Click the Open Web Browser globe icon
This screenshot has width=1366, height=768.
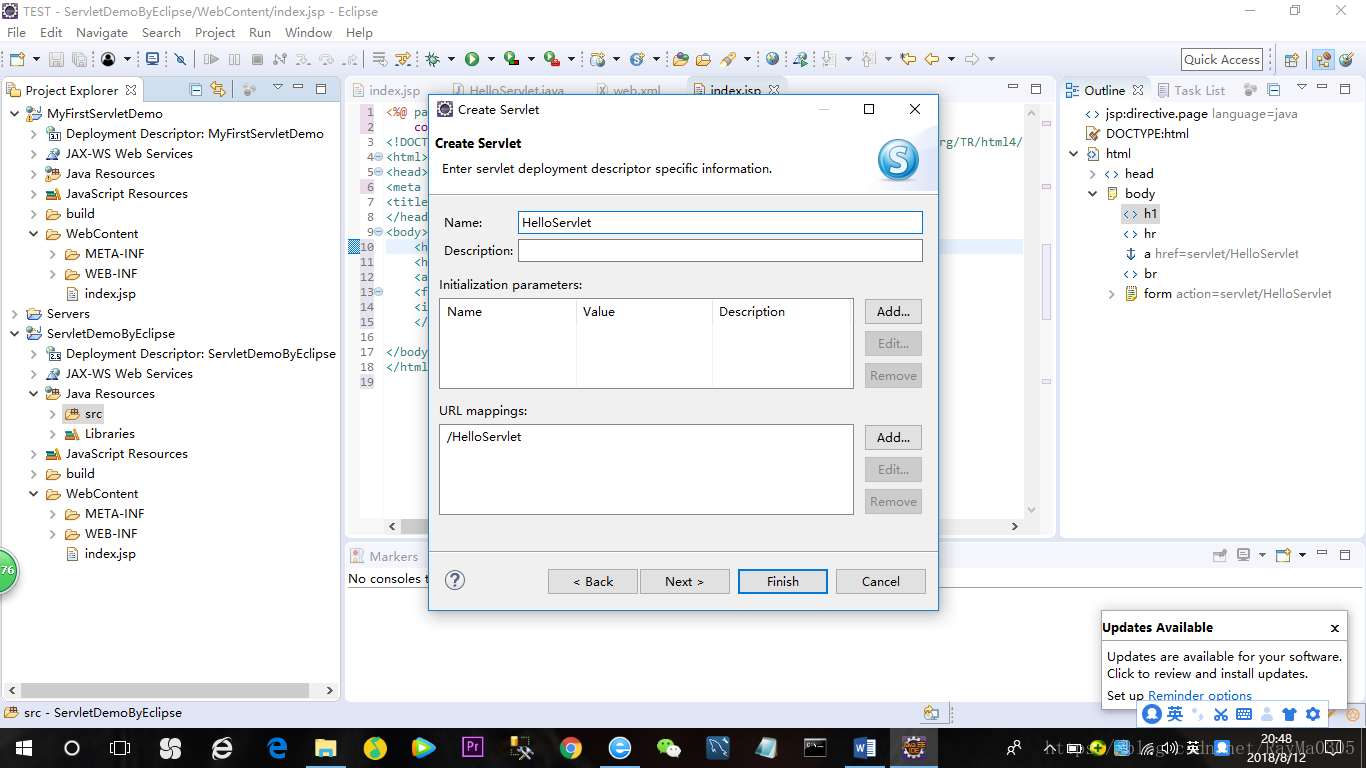(x=772, y=59)
